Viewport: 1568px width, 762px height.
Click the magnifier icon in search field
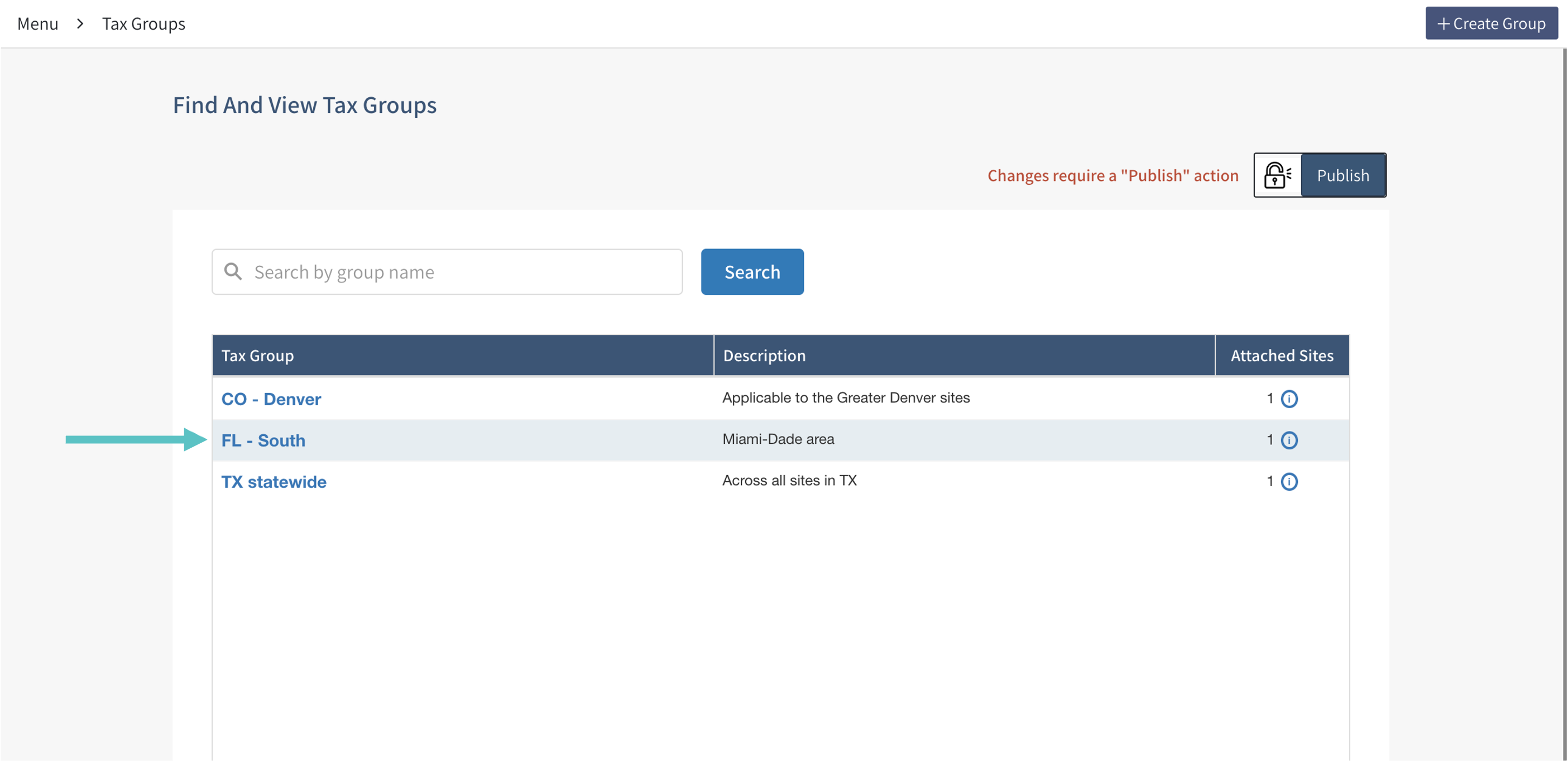click(233, 271)
